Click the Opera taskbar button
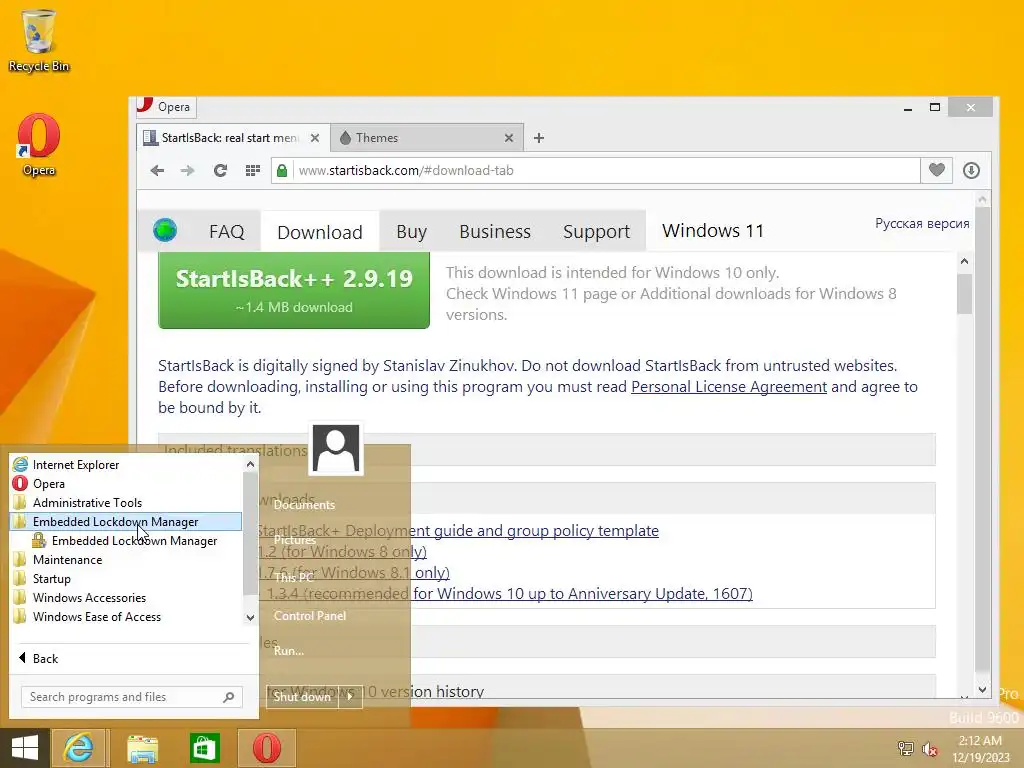The image size is (1024, 768). pyautogui.click(x=266, y=748)
